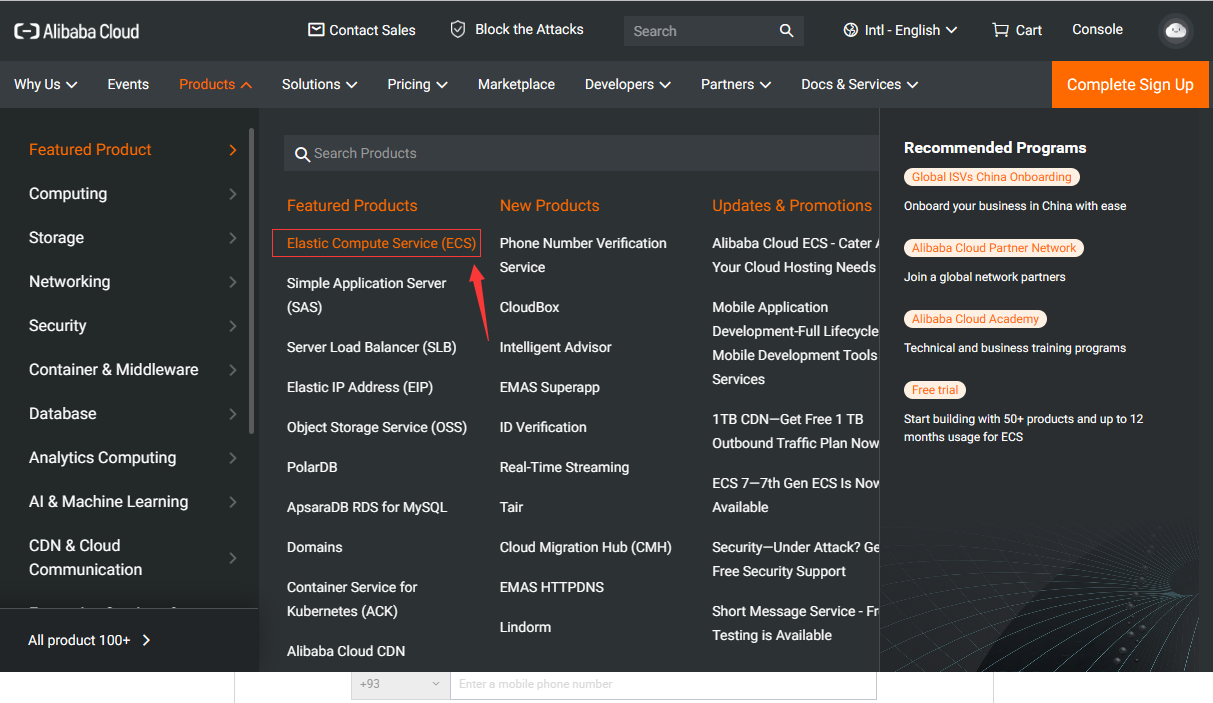Click the Search Products magnifier icon
Image resolution: width=1213 pixels, height=703 pixels.
(302, 154)
